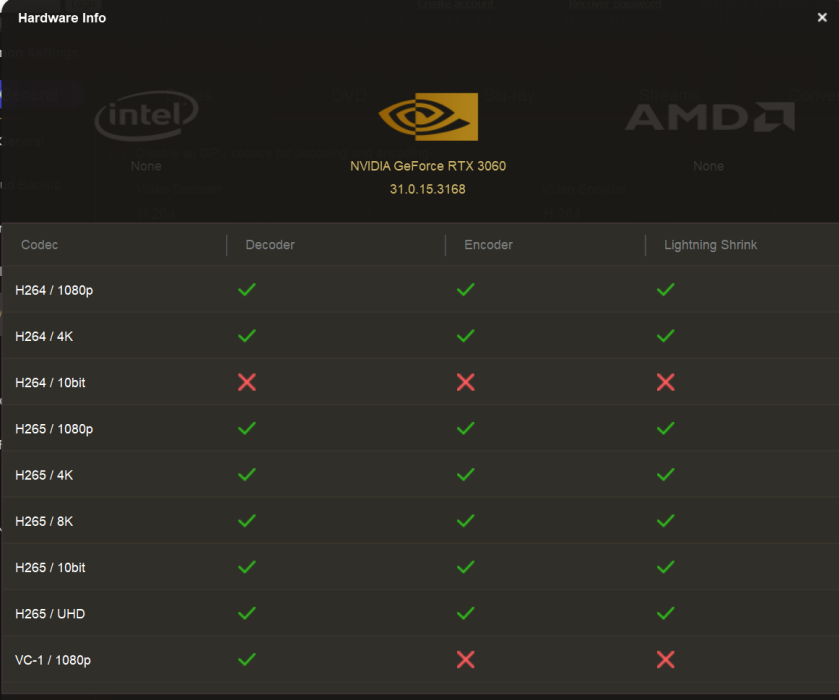The image size is (839, 700).
Task: Click the AMD logo icon
Action: point(709,117)
